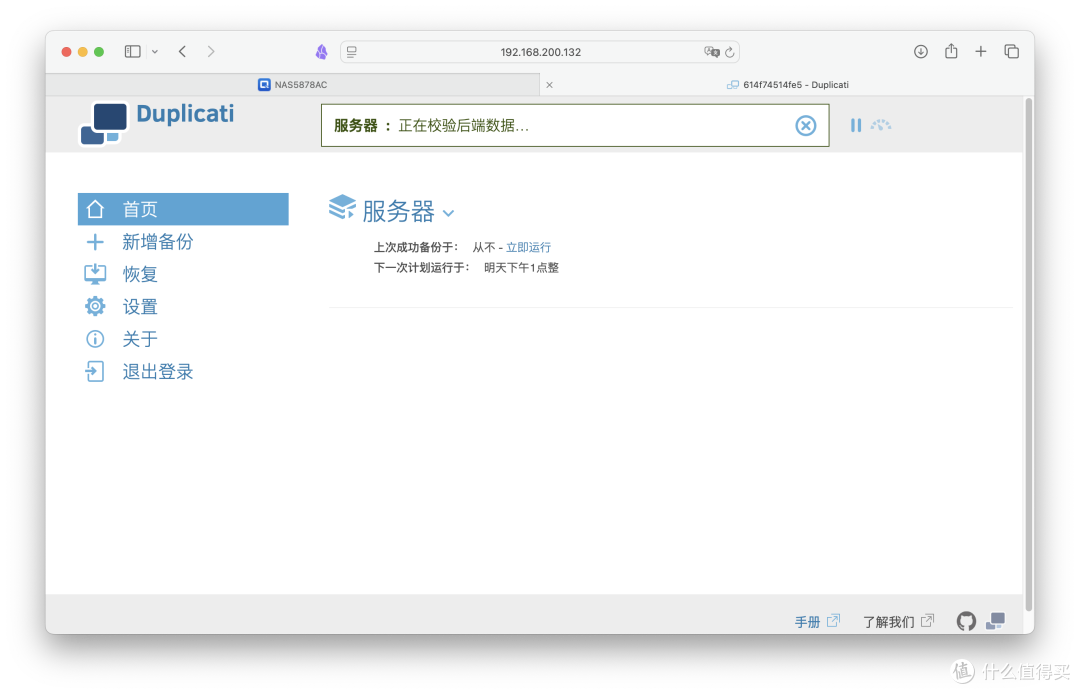Switch to the 614f74514fe5 - Duplicati tab
The height and width of the screenshot is (694, 1080).
pyautogui.click(x=788, y=85)
